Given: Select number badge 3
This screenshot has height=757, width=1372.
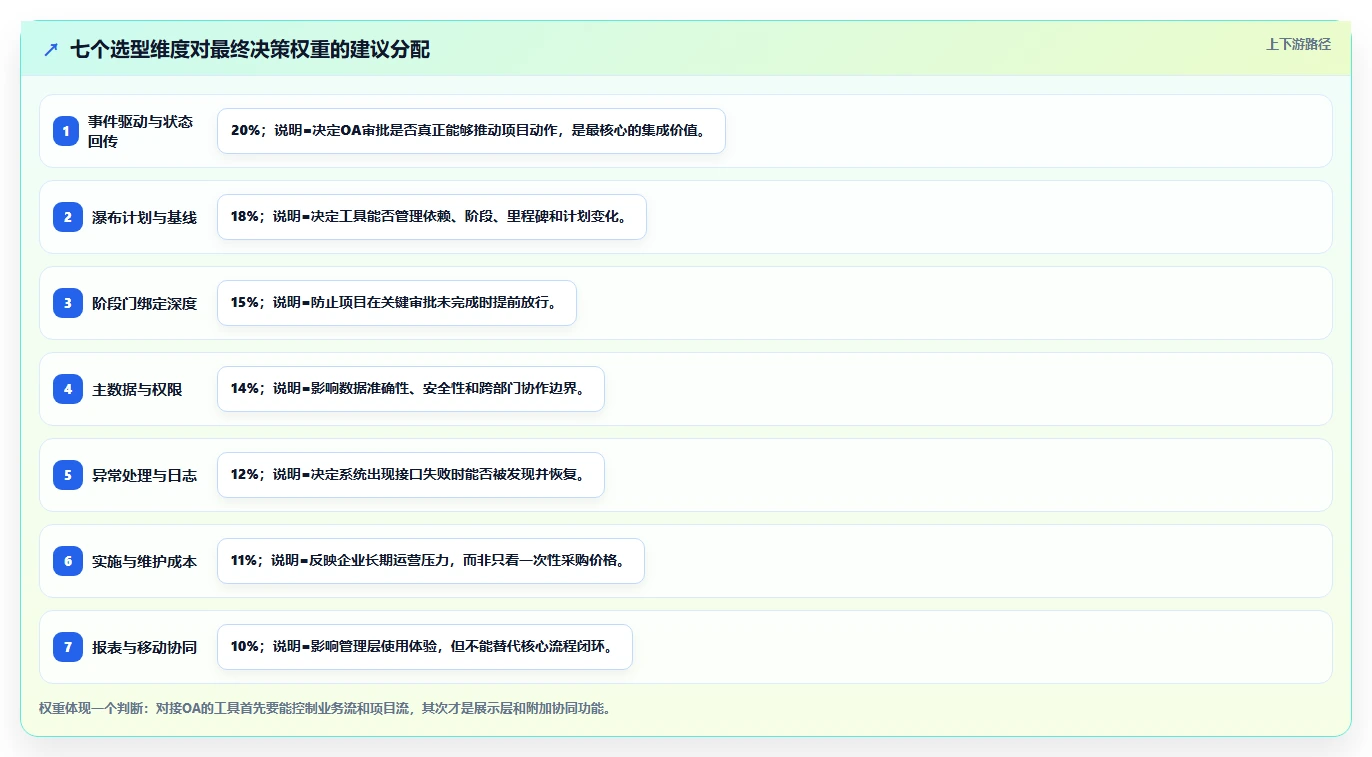Looking at the screenshot, I should 68,303.
